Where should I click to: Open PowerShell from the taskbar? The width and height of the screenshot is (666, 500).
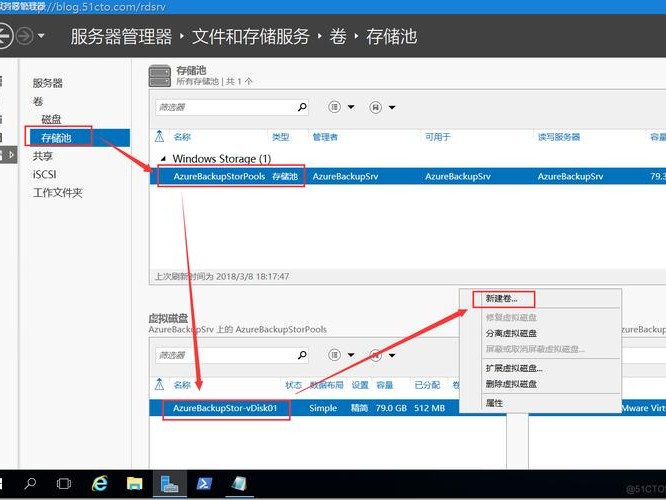[x=204, y=483]
